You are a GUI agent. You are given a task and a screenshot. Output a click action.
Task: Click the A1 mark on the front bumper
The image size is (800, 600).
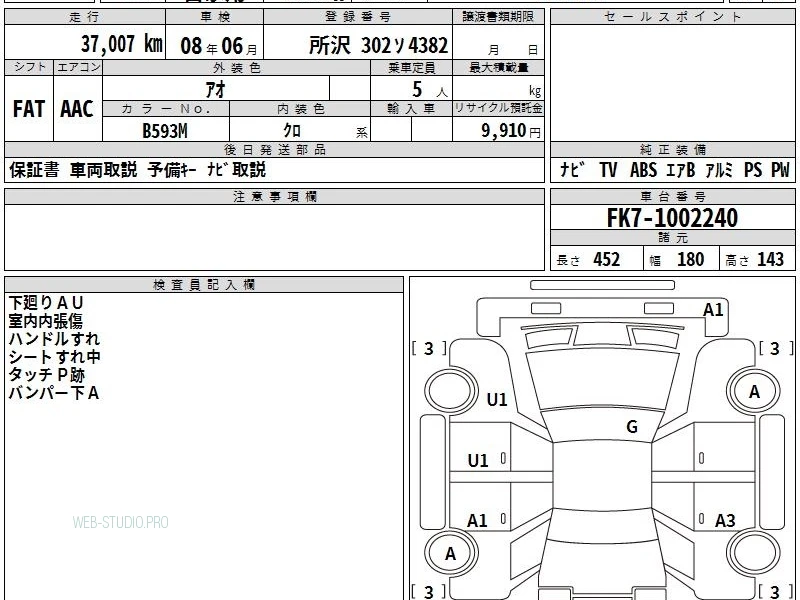coord(713,310)
